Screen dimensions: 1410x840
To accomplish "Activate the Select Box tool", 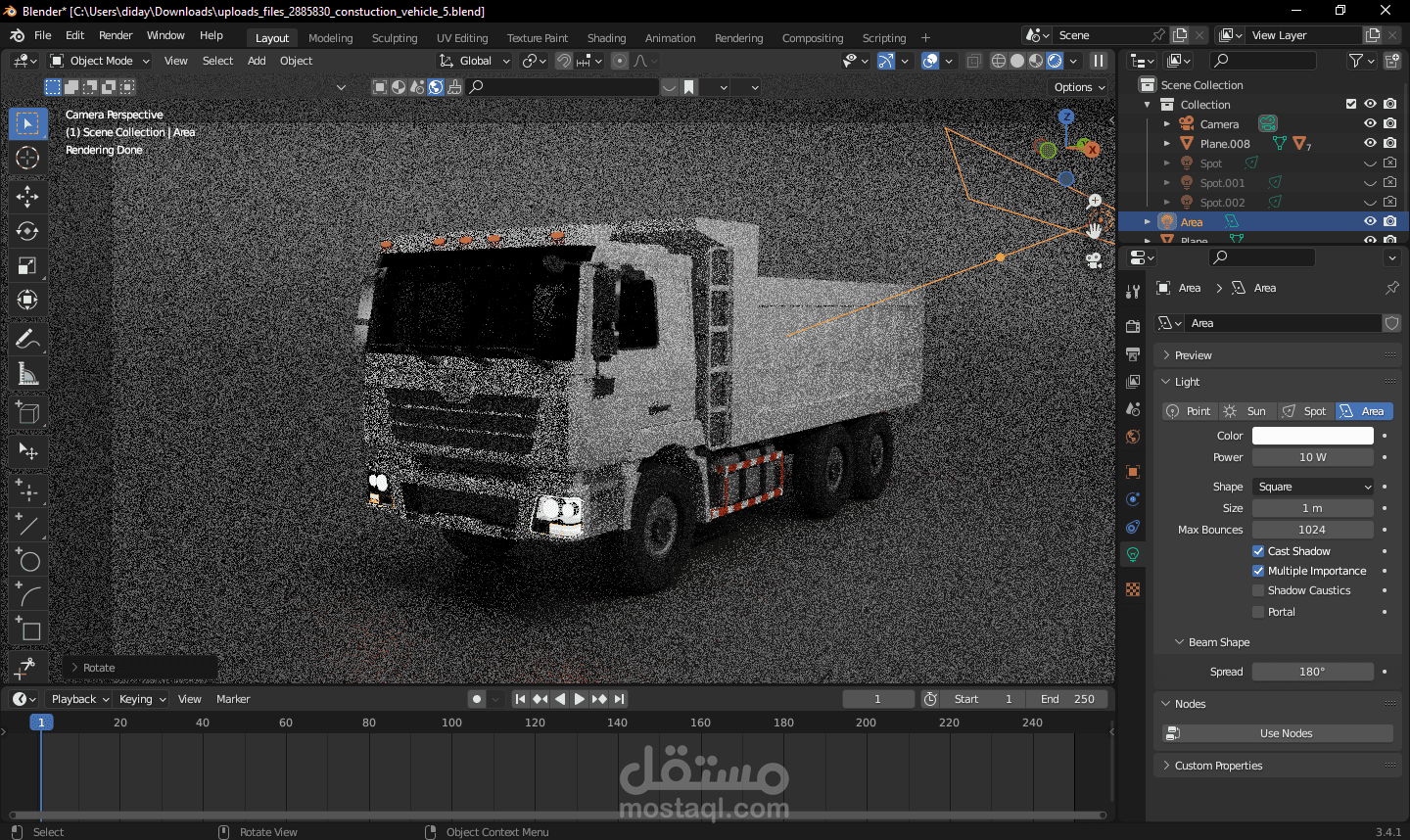I will point(27,123).
